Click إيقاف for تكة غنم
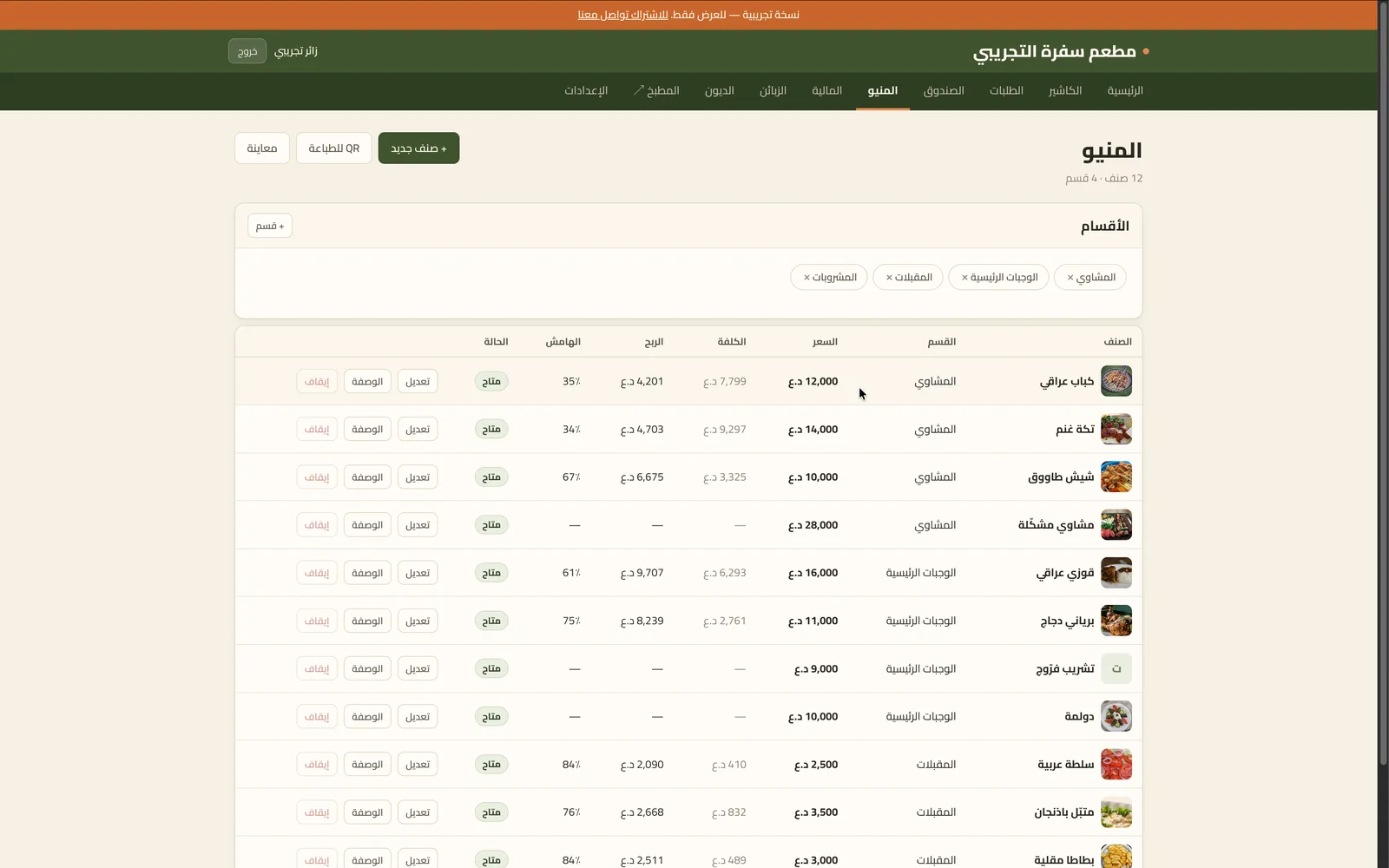The image size is (1389, 868). tap(317, 429)
